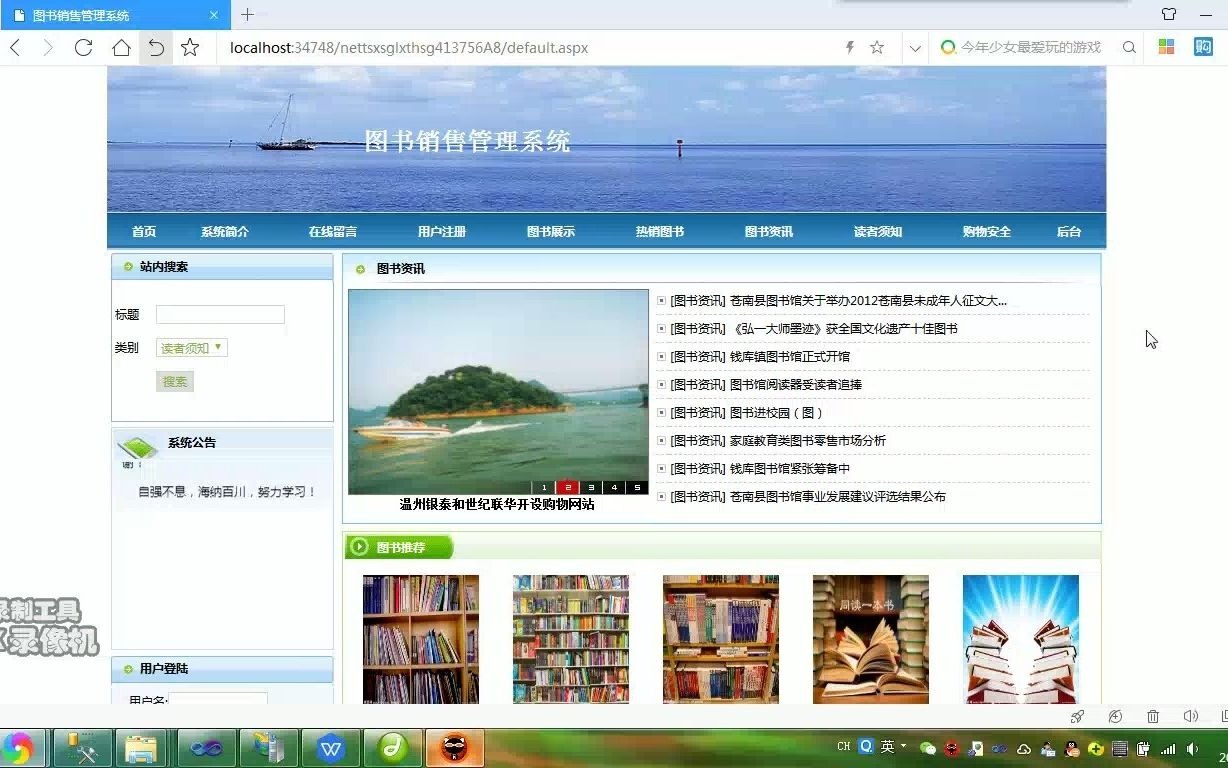The height and width of the screenshot is (768, 1228).
Task: Click the browser refresh icon
Action: 84,48
